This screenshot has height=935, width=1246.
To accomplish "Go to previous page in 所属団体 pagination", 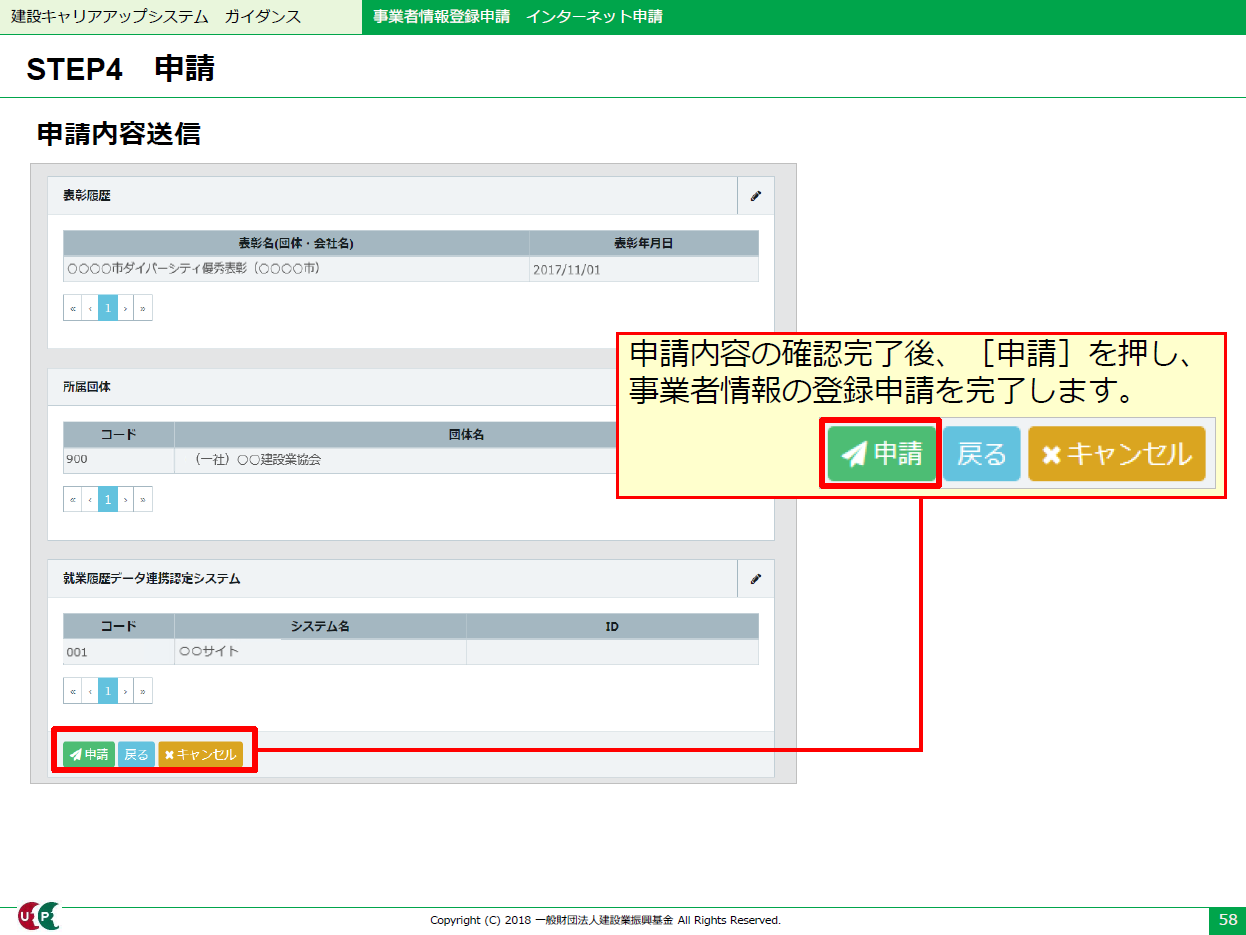I will tap(90, 499).
